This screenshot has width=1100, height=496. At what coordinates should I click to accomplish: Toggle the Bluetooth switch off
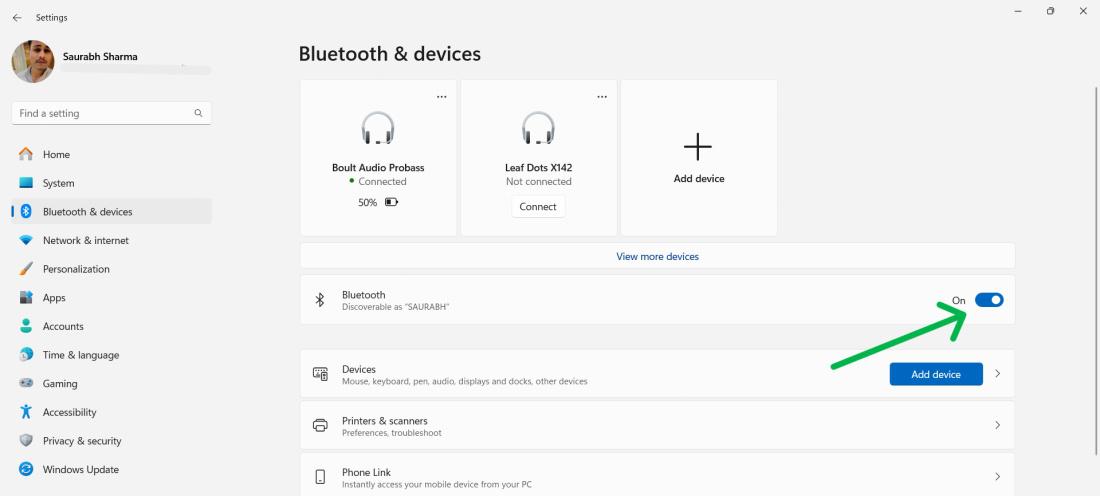988,300
